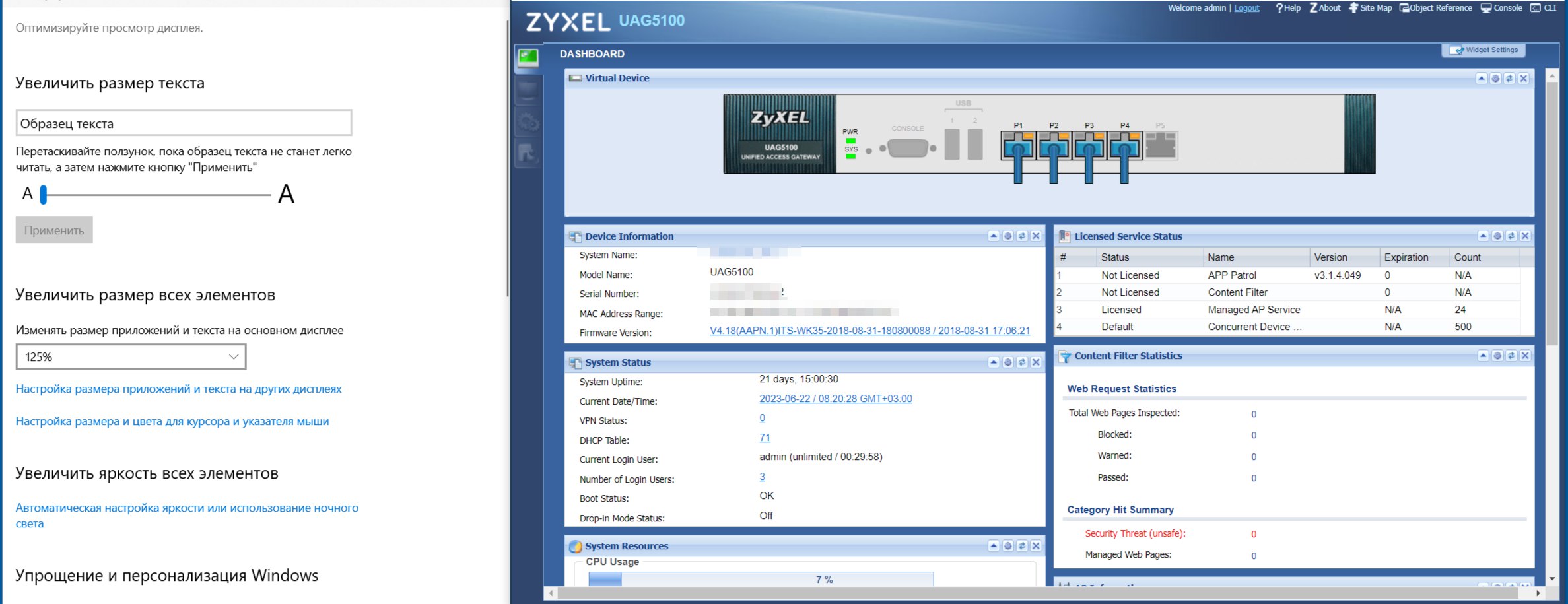Open System Resources widget settings gear

point(1008,545)
